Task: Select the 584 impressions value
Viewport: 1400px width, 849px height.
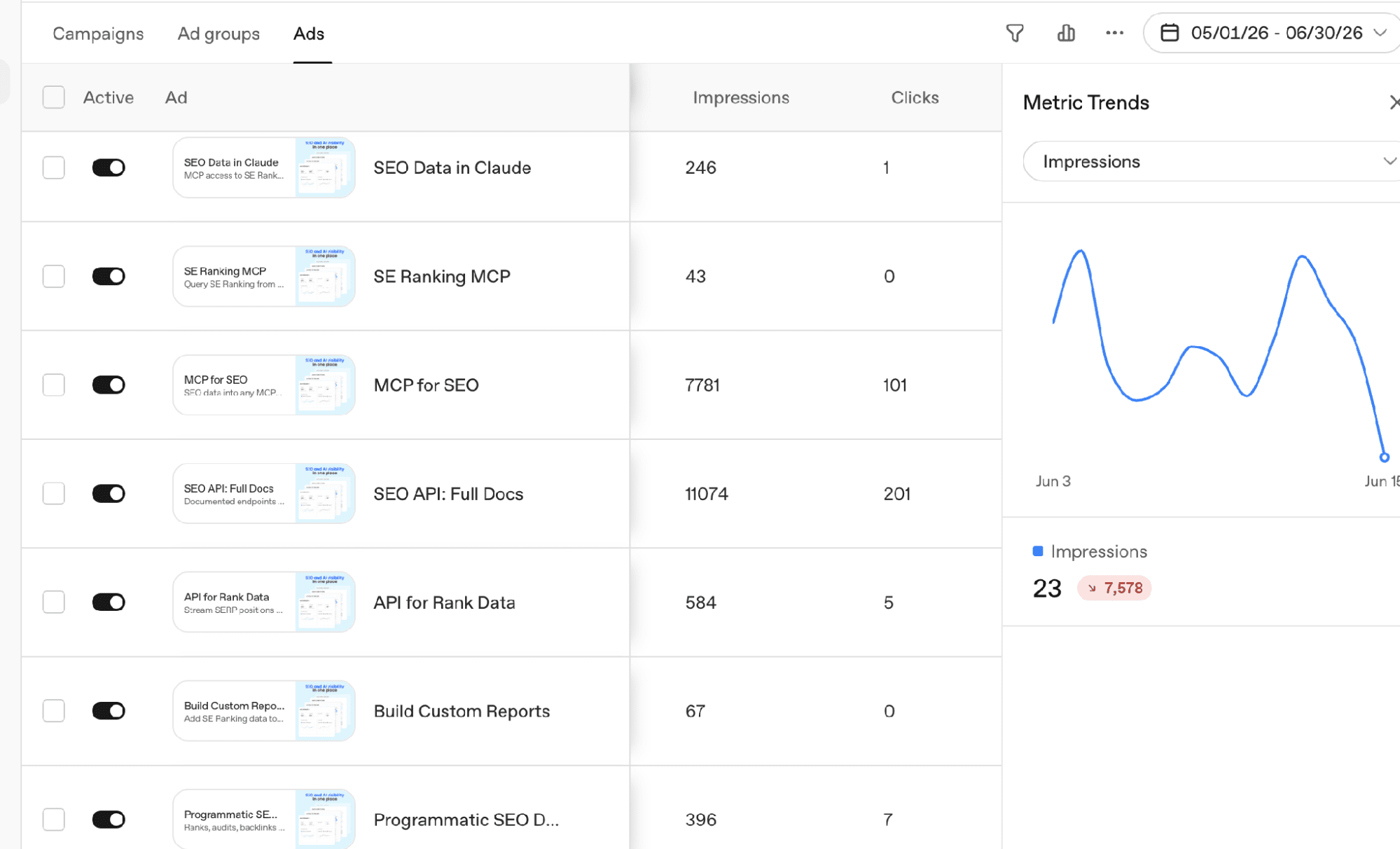Action: pyautogui.click(x=701, y=602)
